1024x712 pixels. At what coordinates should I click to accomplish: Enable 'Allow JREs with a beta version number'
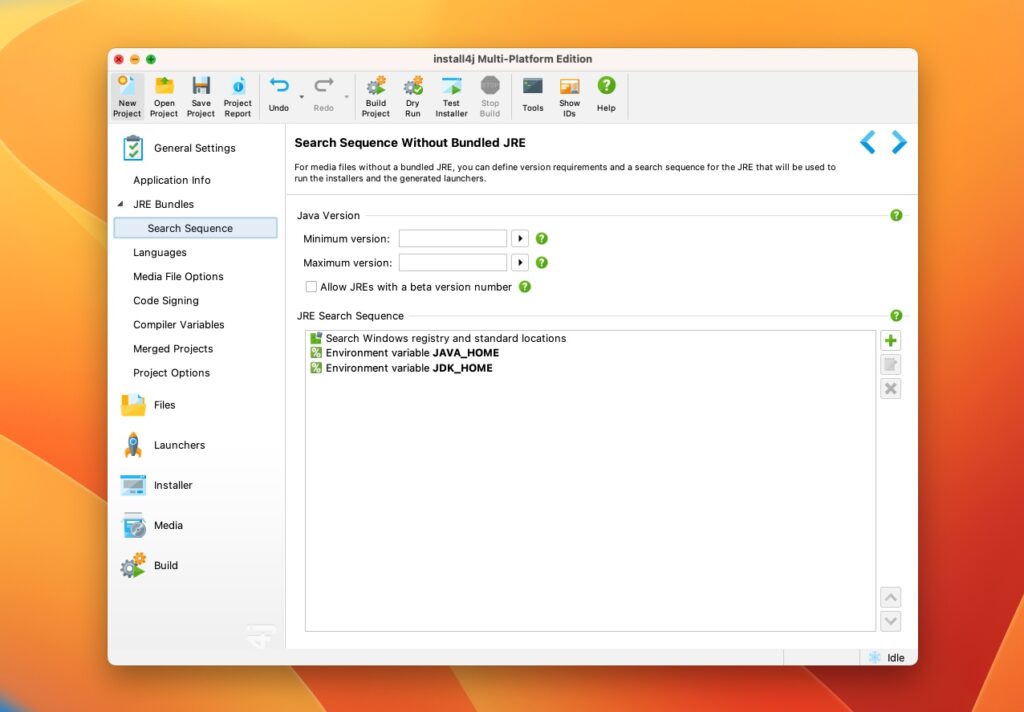click(x=312, y=287)
